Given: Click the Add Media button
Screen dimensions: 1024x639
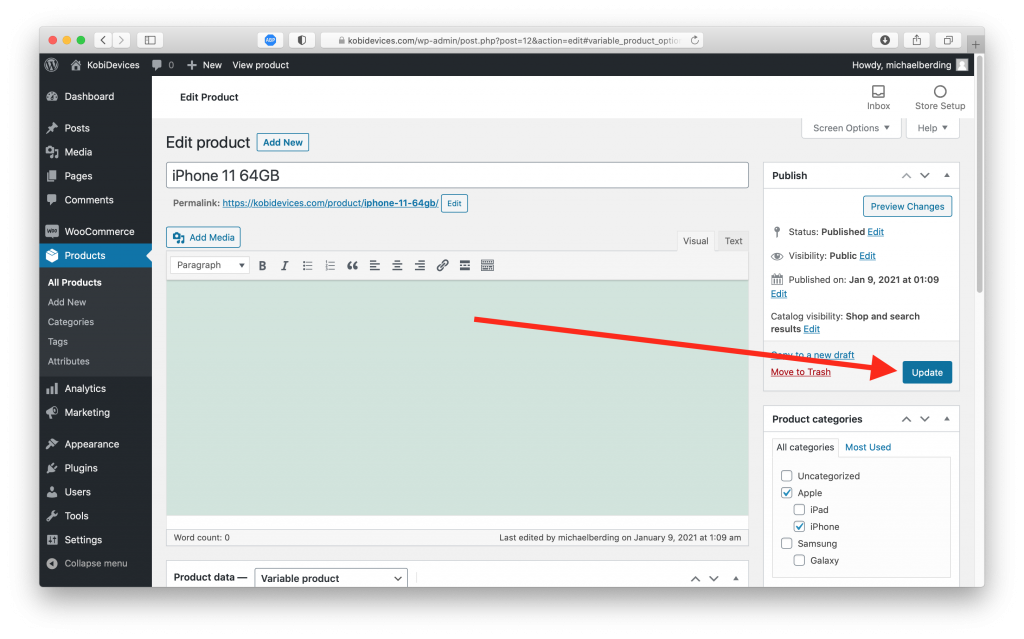Looking at the screenshot, I should coord(203,237).
